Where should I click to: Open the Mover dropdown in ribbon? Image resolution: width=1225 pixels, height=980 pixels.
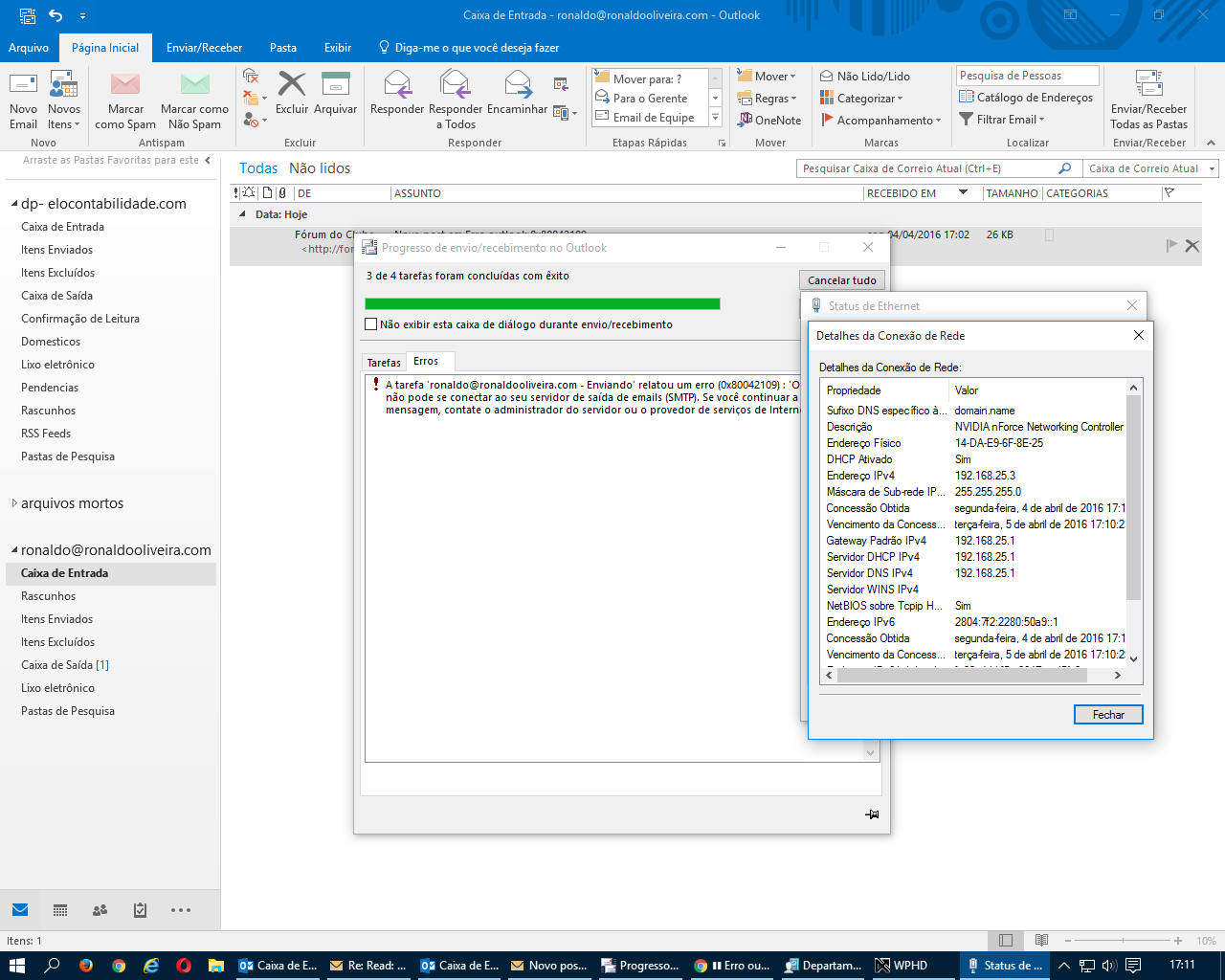coord(766,77)
